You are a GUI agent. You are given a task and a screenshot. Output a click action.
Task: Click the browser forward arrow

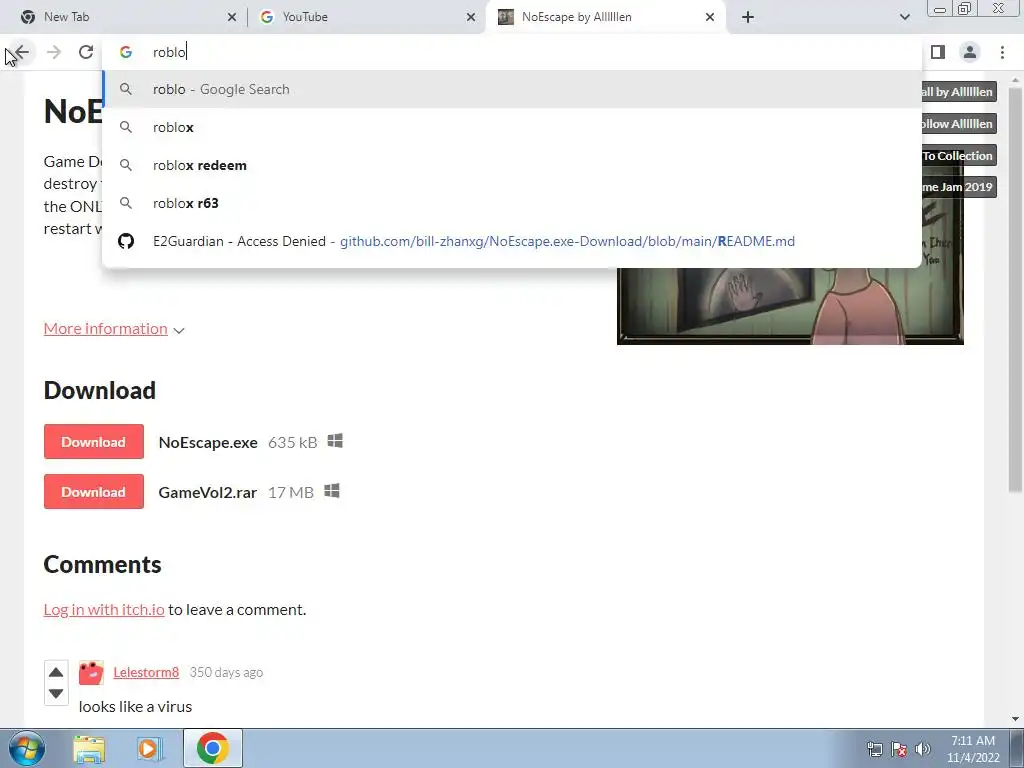54,52
